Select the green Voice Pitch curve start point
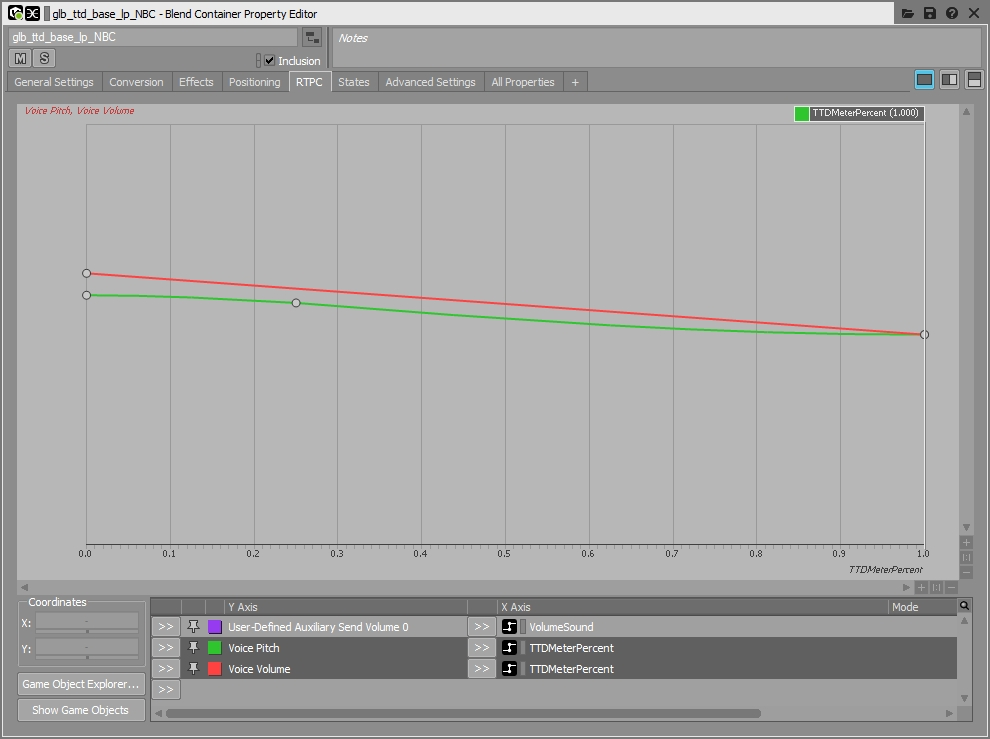 coord(86,295)
